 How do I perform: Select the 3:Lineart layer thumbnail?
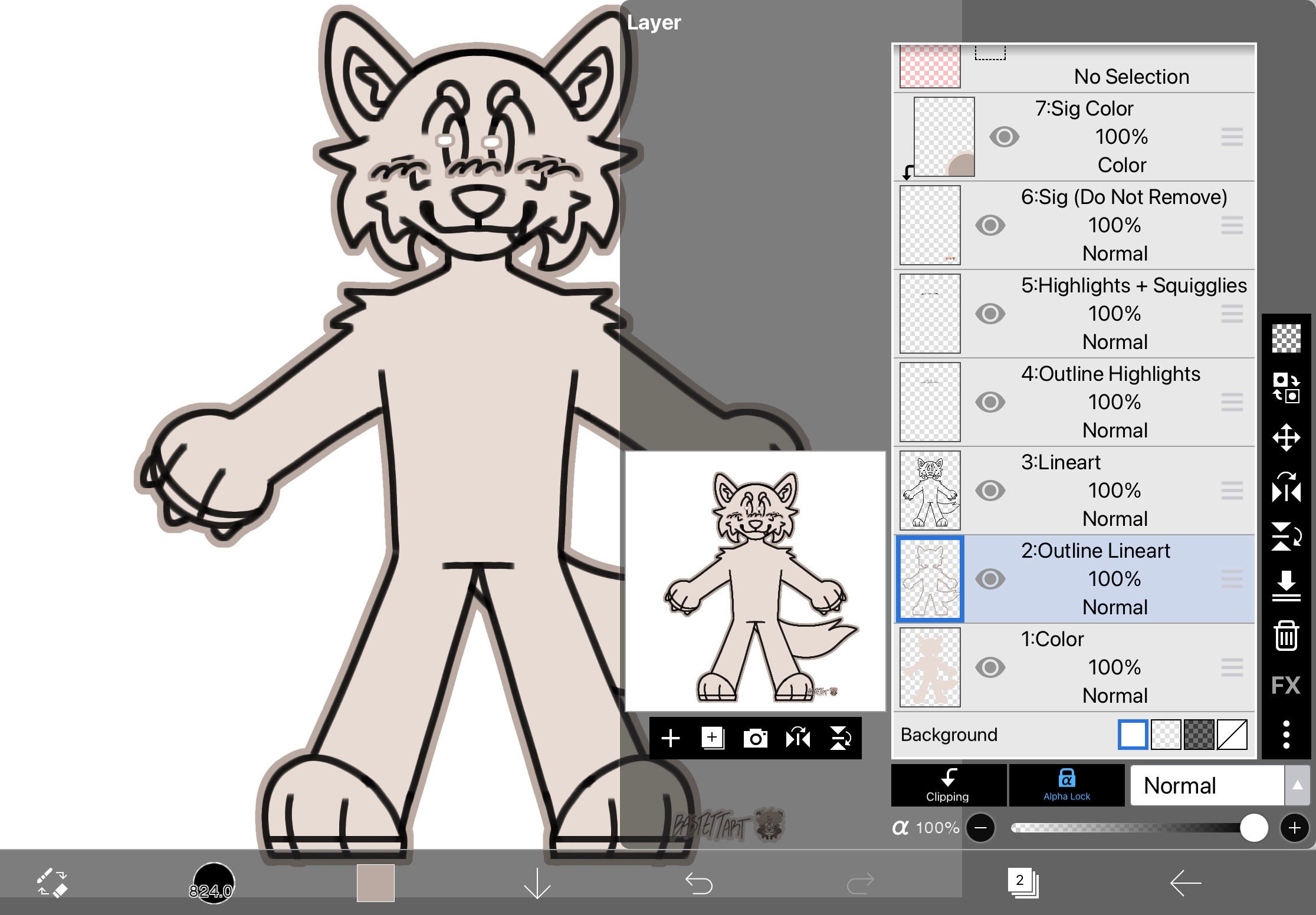tap(930, 491)
